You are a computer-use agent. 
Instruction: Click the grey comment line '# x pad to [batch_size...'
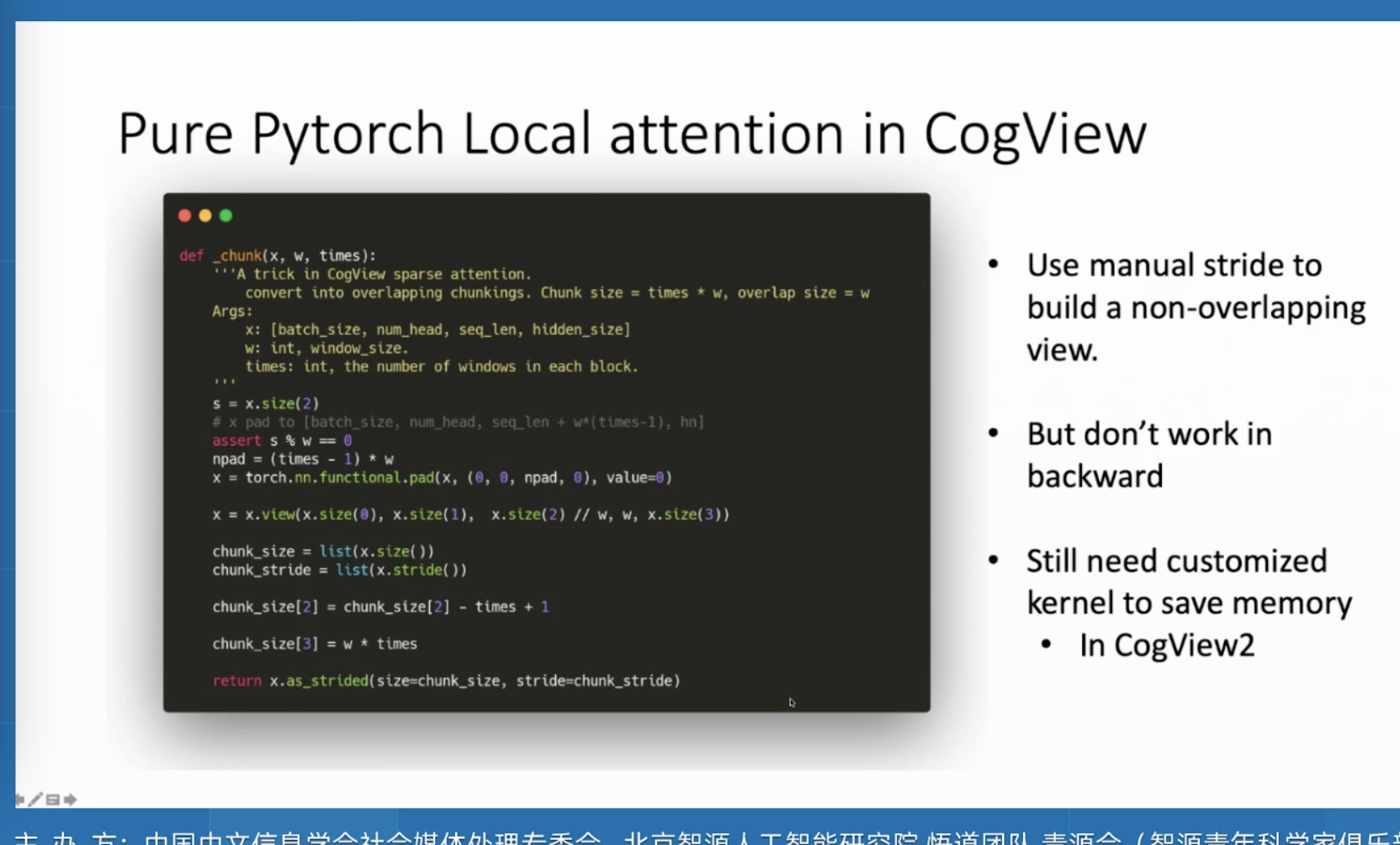pos(459,422)
